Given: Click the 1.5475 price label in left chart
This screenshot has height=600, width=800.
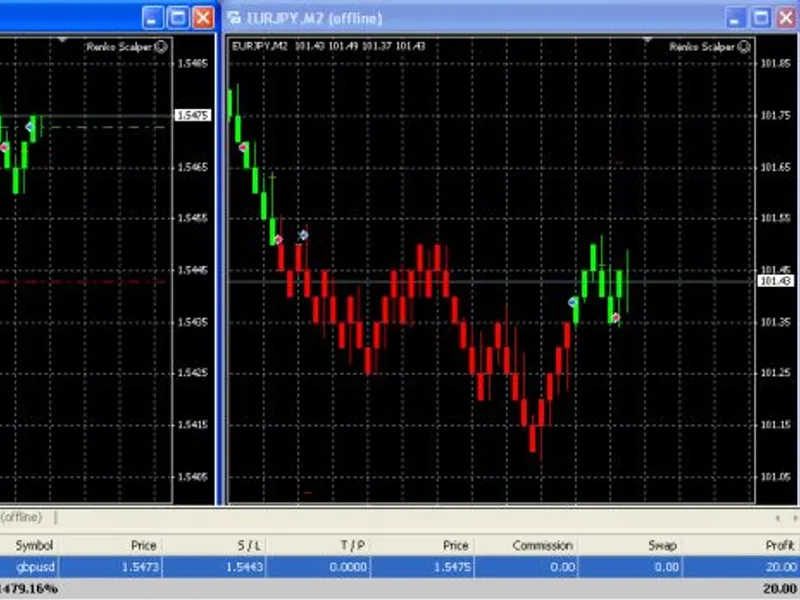Looking at the screenshot, I should pyautogui.click(x=192, y=115).
